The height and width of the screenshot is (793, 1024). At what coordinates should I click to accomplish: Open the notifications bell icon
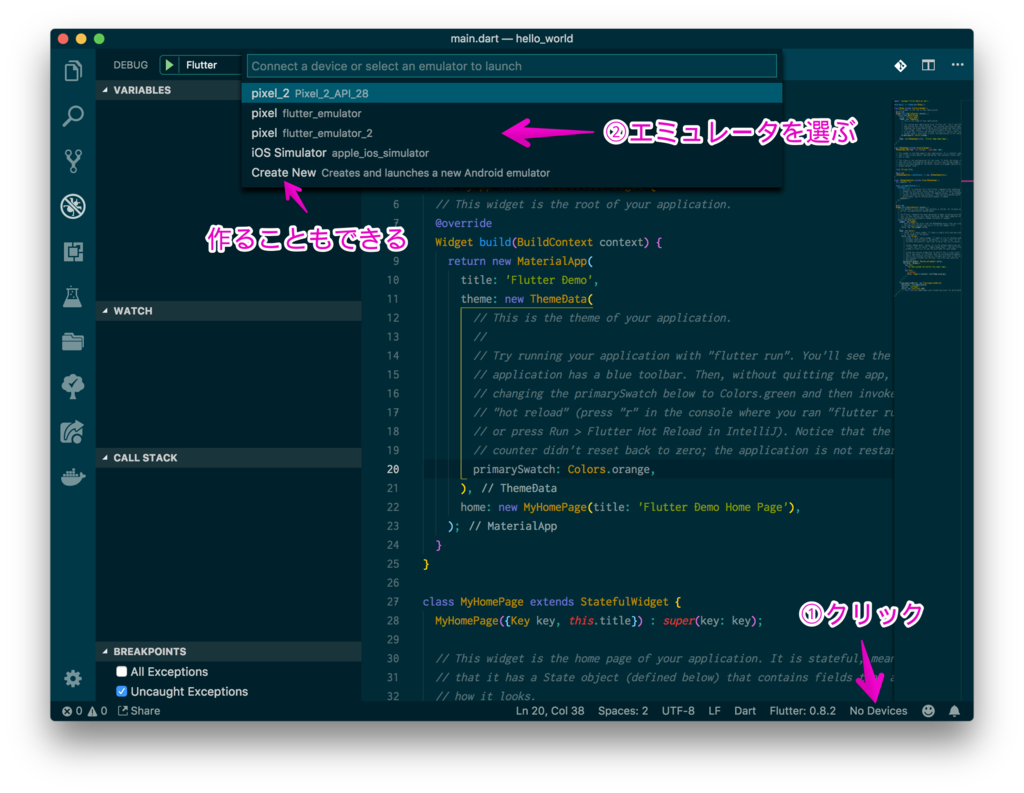click(954, 711)
